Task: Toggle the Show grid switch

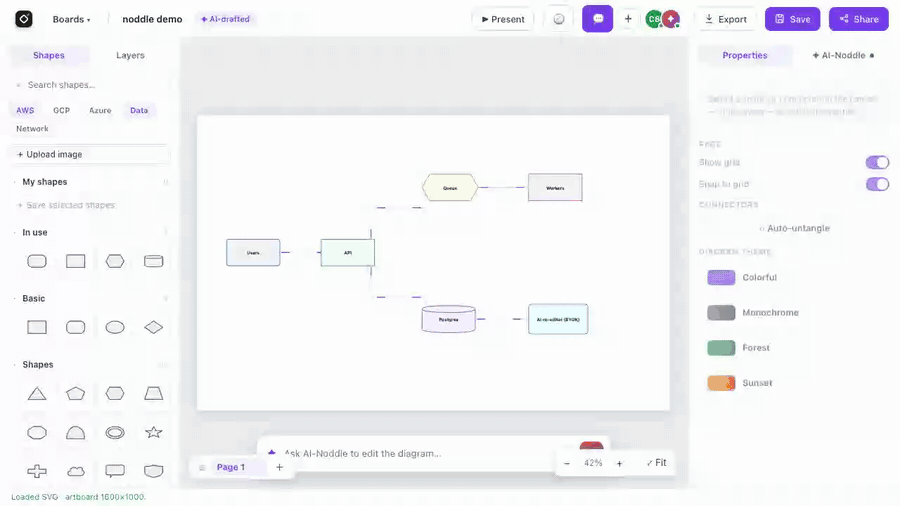Action: (877, 162)
